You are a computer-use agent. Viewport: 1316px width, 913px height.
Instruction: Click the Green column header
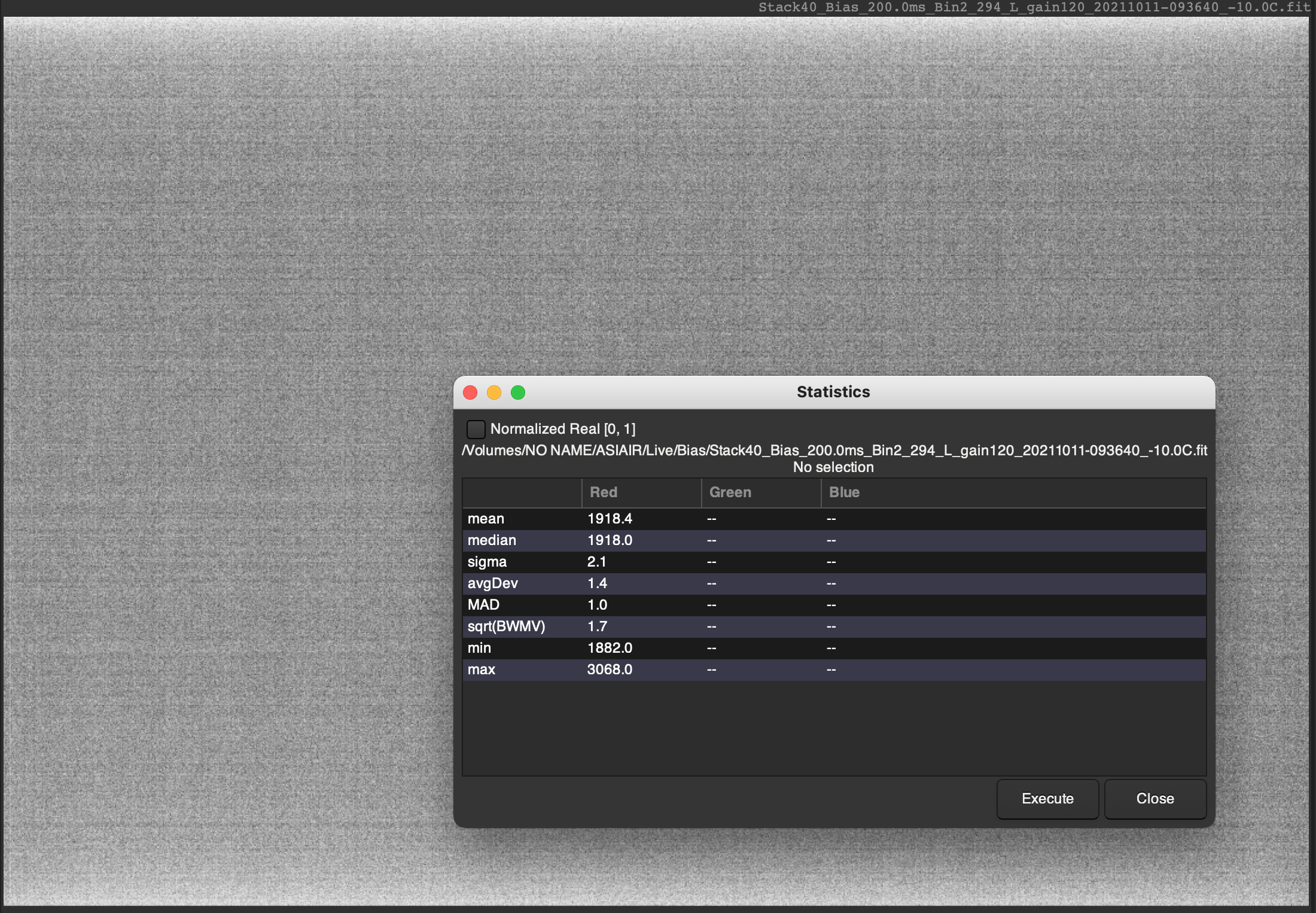click(x=730, y=492)
